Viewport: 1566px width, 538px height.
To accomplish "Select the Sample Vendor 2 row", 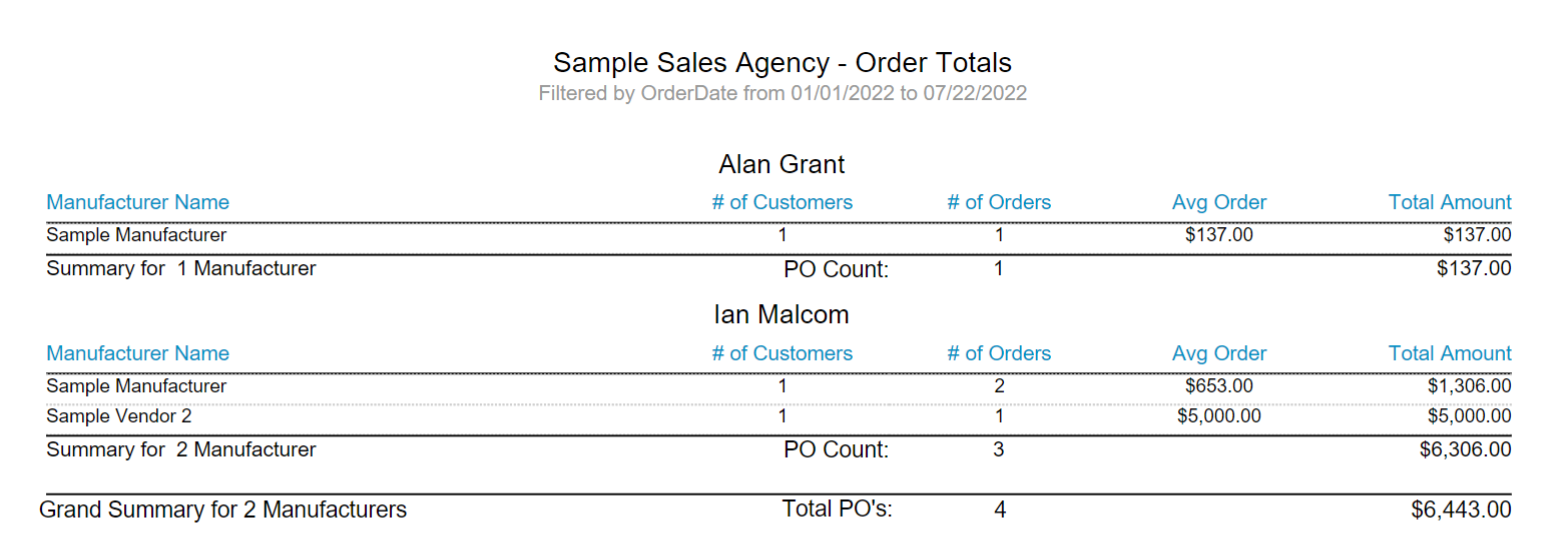I will click(779, 415).
